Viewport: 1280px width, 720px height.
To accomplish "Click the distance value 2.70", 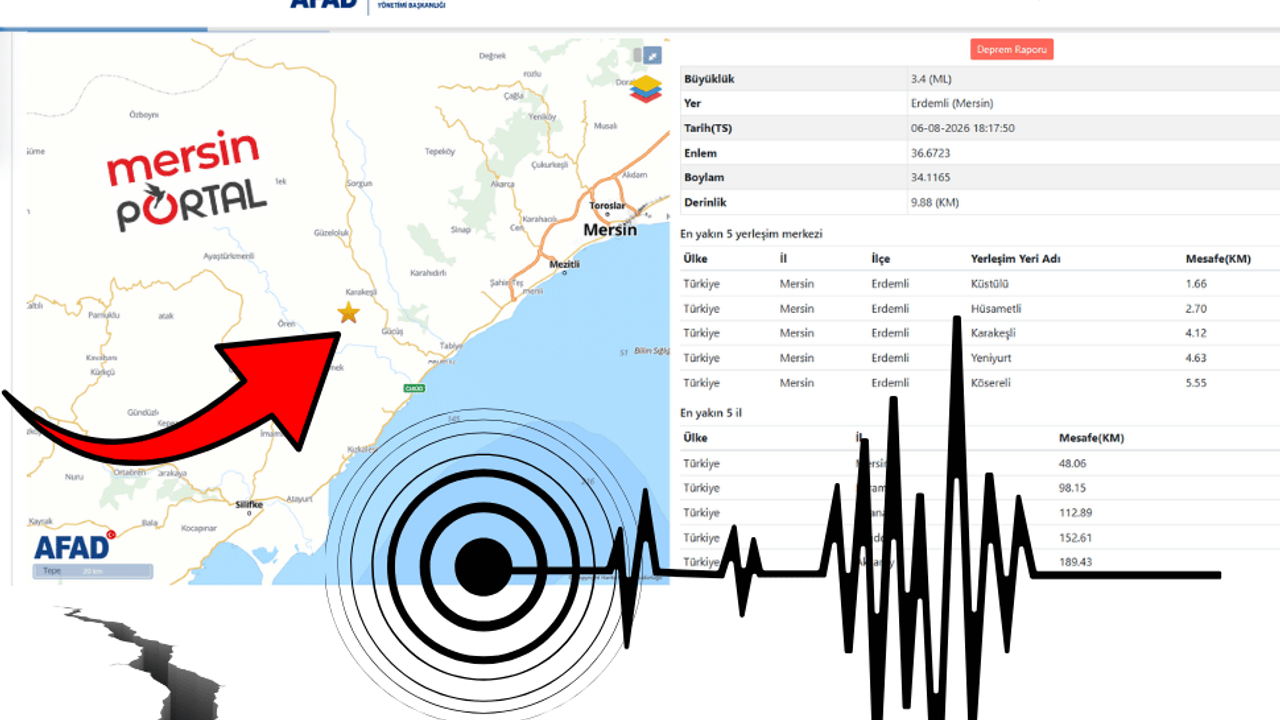I will pyautogui.click(x=1196, y=308).
